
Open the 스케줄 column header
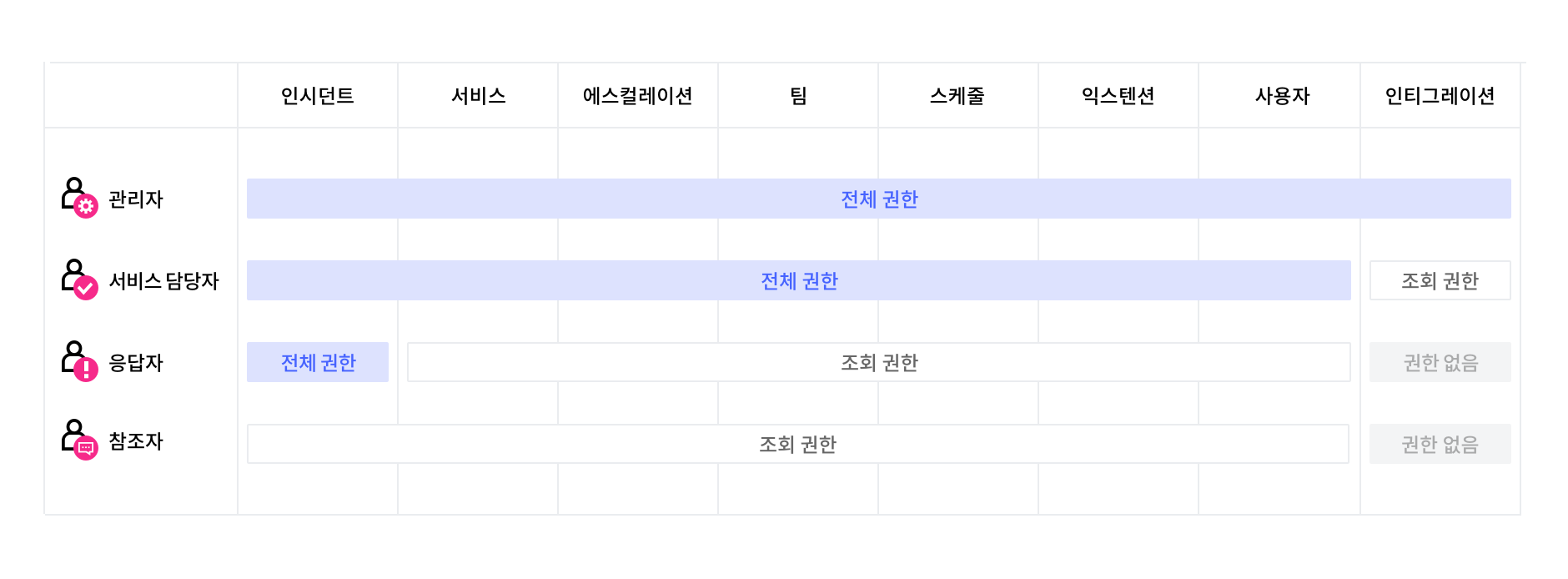(x=957, y=96)
